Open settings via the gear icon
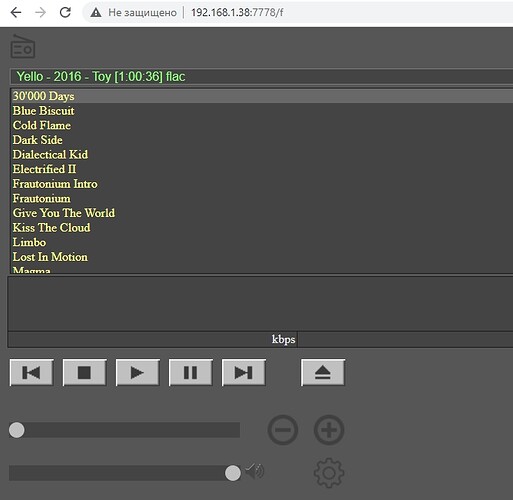 click(329, 473)
